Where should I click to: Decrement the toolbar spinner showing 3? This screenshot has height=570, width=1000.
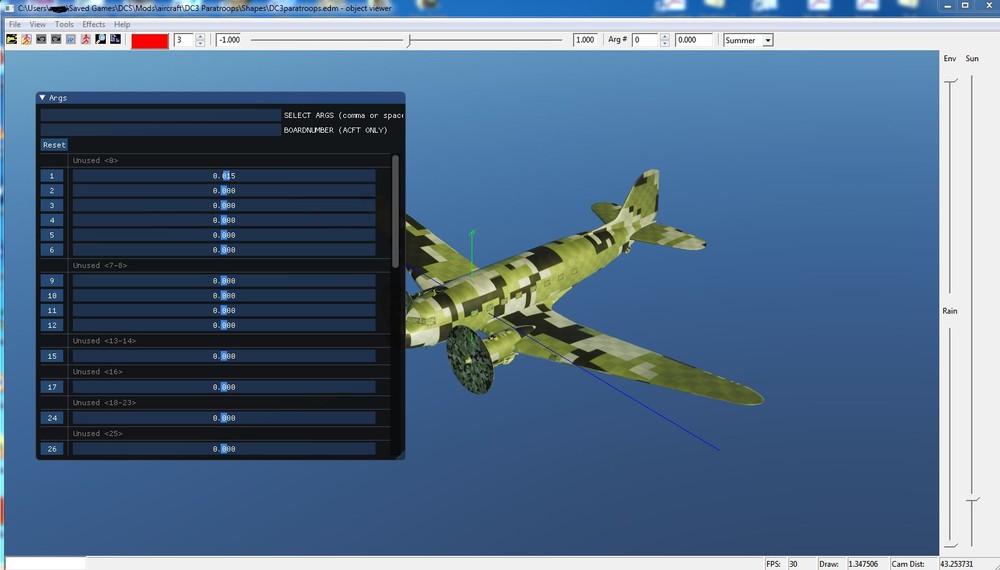coord(200,43)
